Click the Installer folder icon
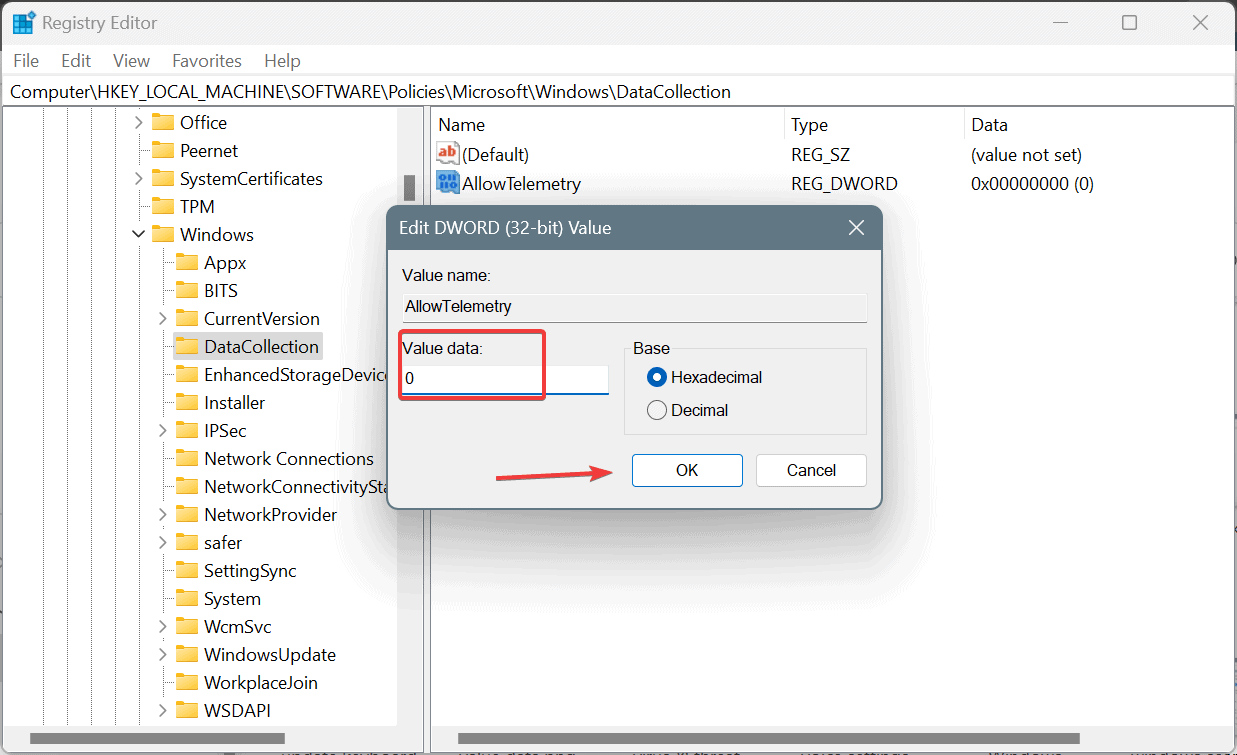This screenshot has width=1237, height=755. [x=187, y=402]
